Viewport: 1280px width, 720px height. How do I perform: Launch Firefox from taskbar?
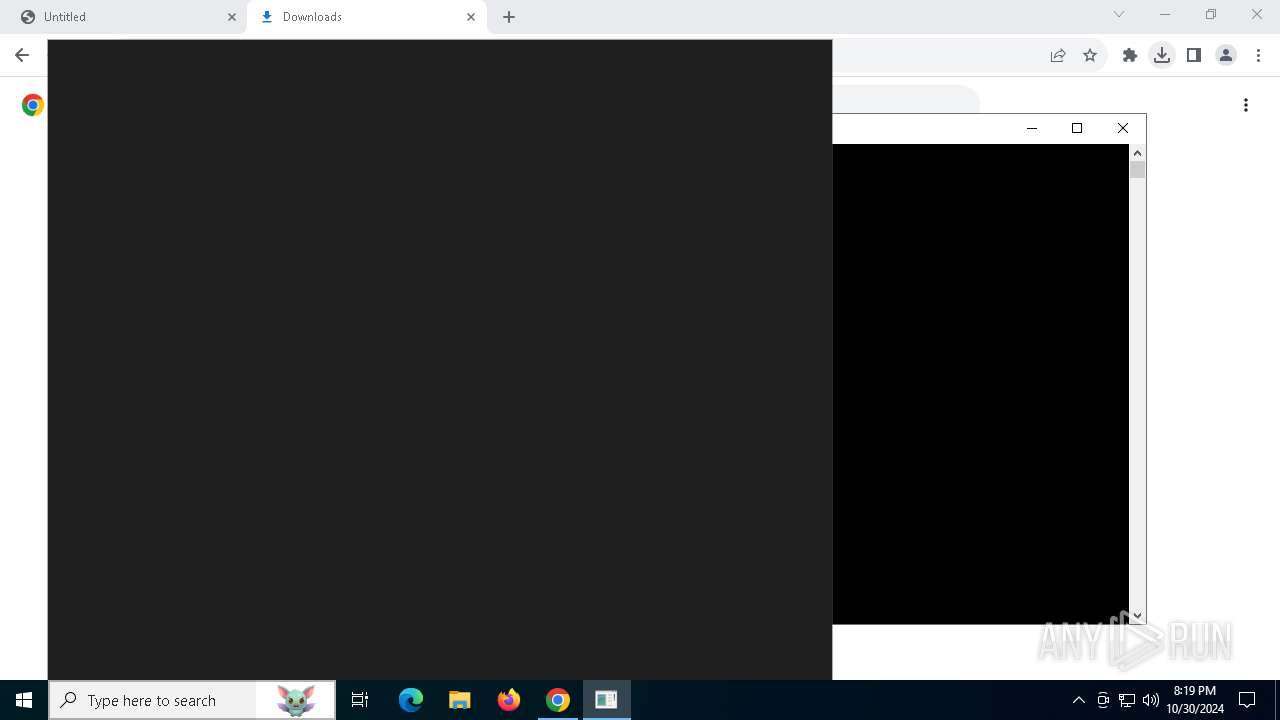point(509,700)
